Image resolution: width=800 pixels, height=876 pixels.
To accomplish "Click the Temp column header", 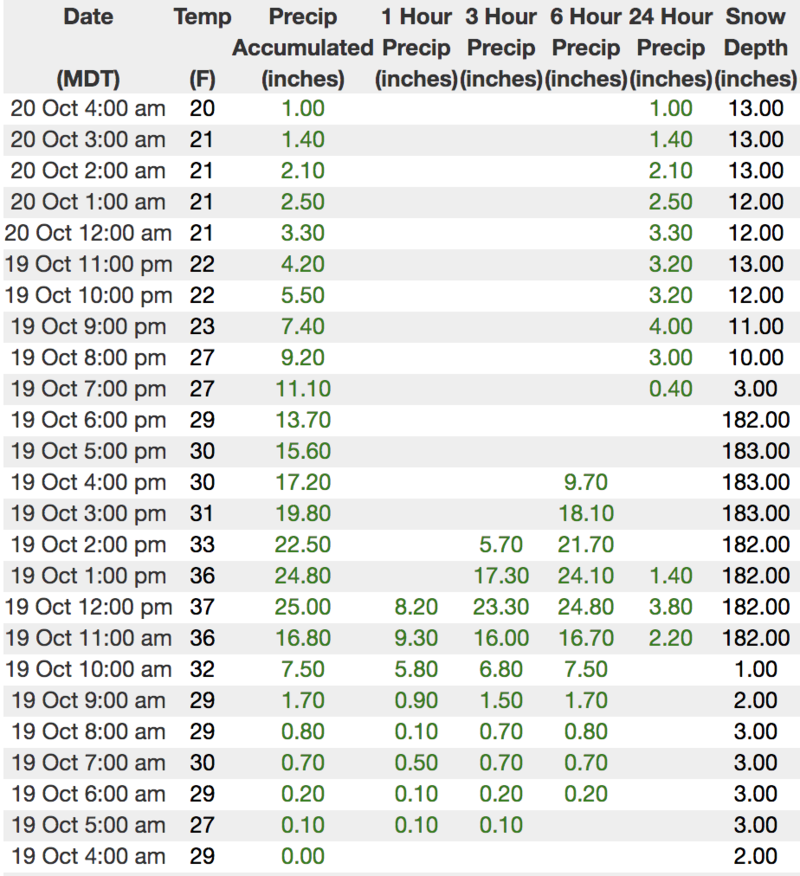I will pos(202,17).
